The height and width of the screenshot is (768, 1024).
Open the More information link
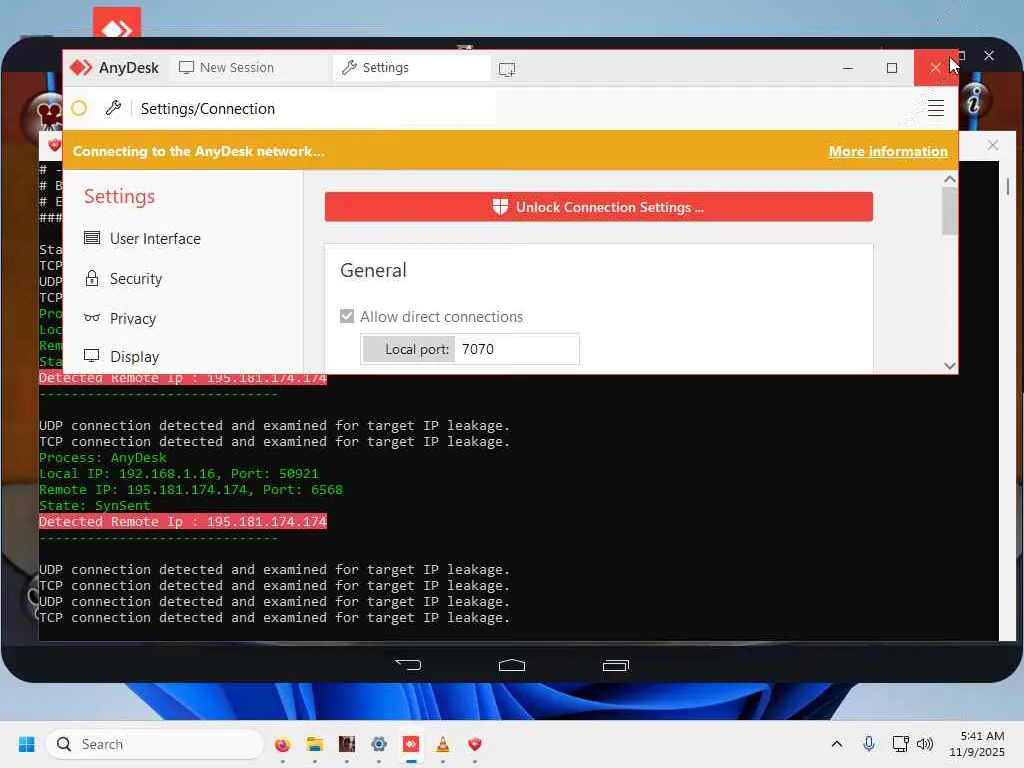pyautogui.click(x=888, y=152)
